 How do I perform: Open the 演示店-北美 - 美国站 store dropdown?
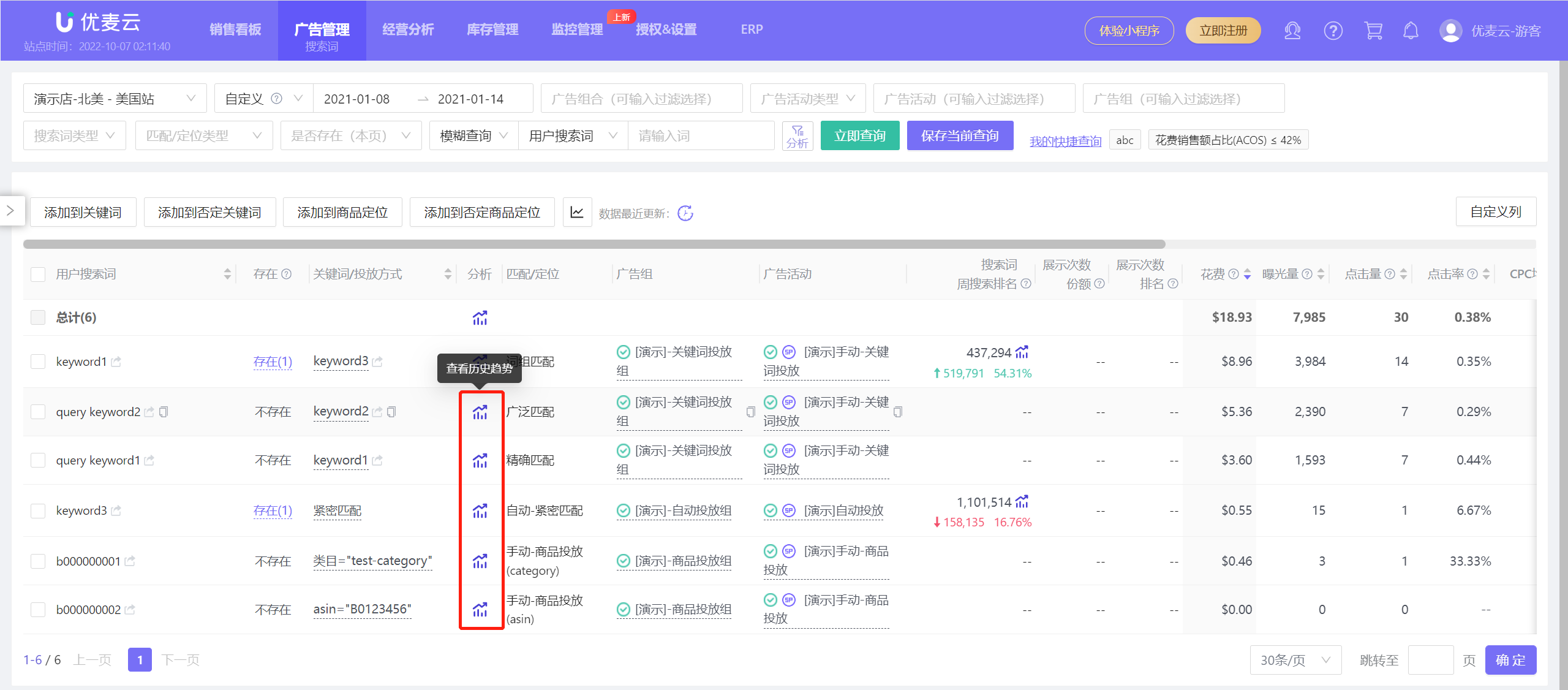point(115,99)
